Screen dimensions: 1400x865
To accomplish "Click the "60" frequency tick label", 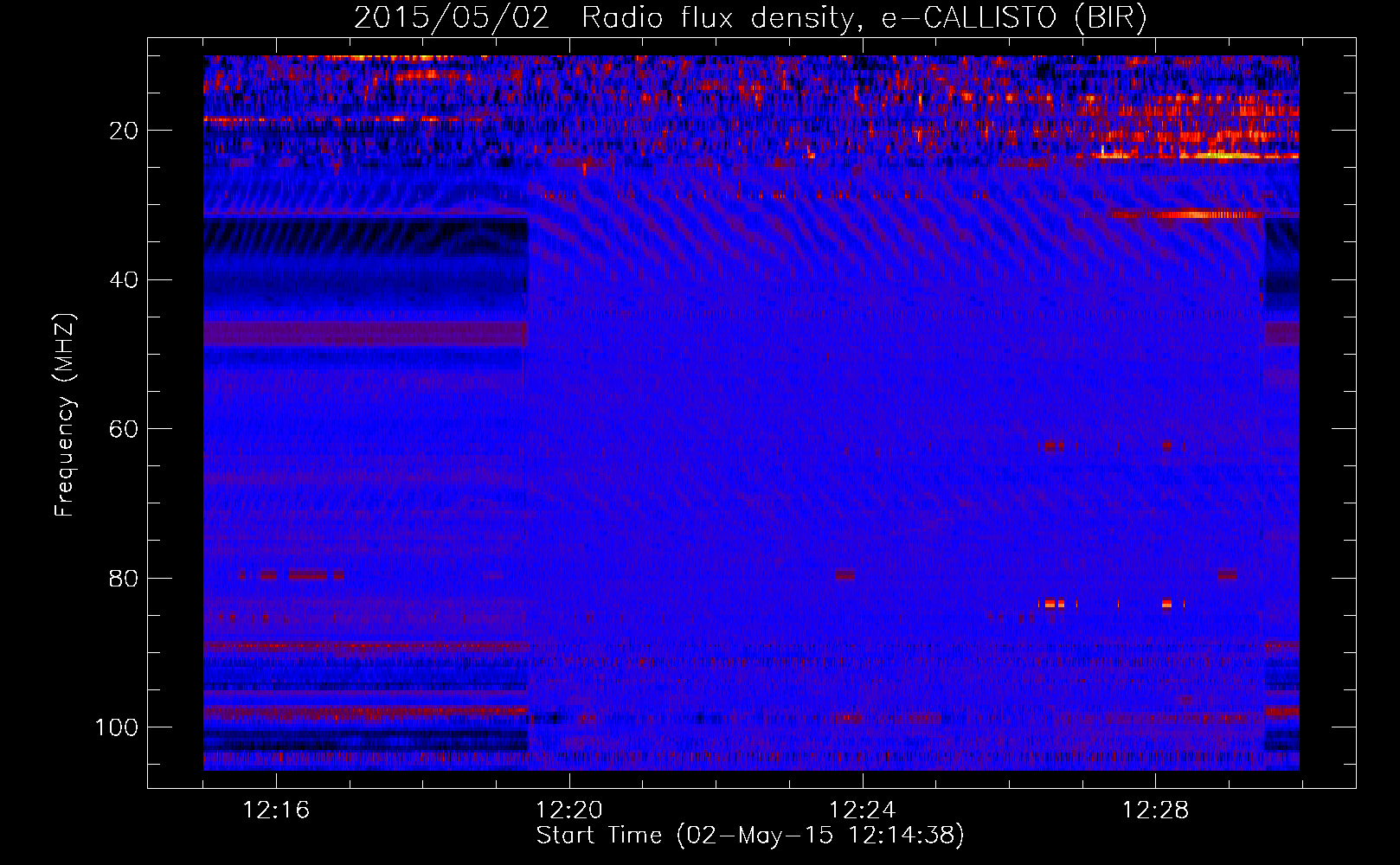I will tap(125, 429).
